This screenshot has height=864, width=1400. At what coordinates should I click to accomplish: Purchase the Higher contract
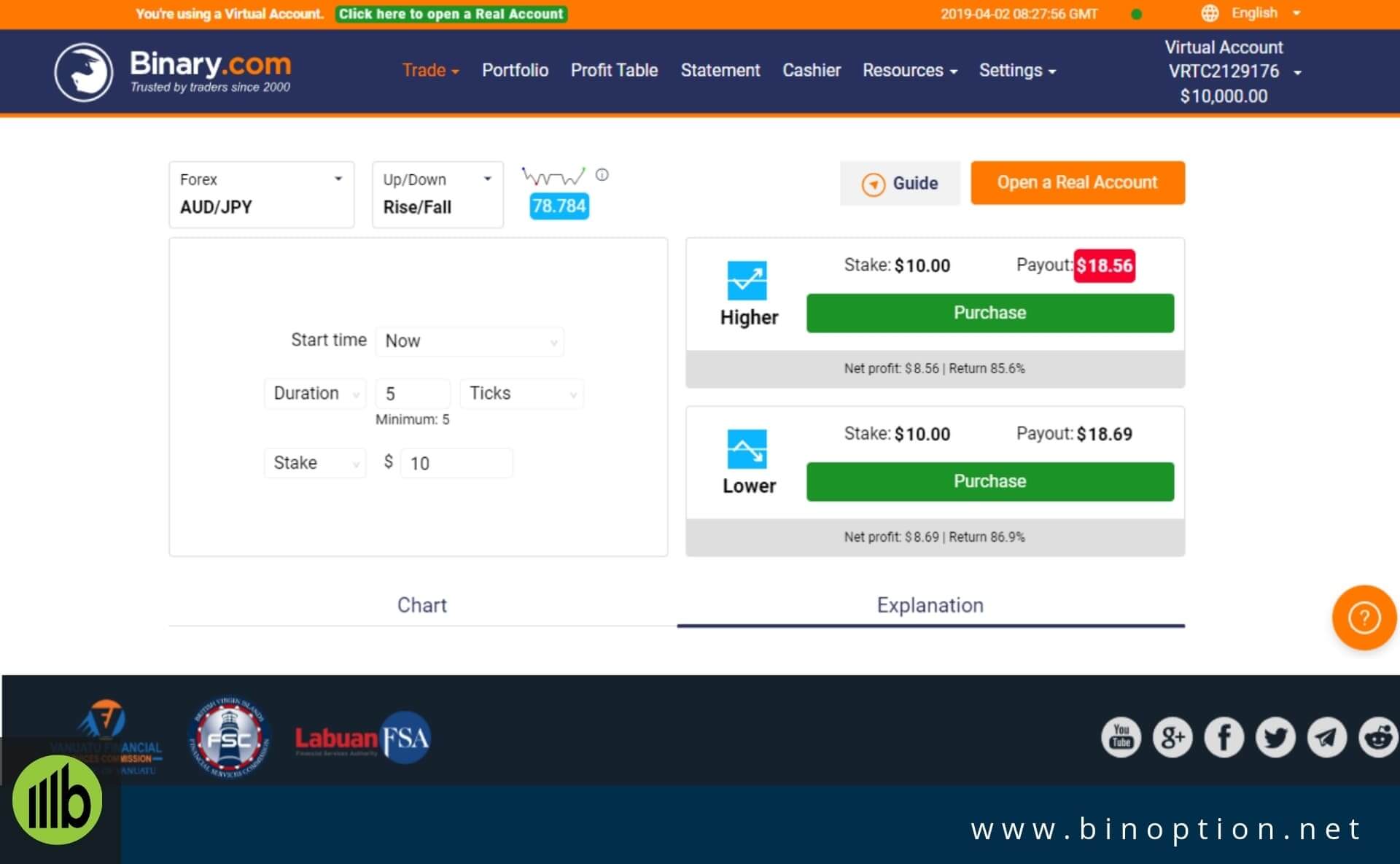(990, 313)
